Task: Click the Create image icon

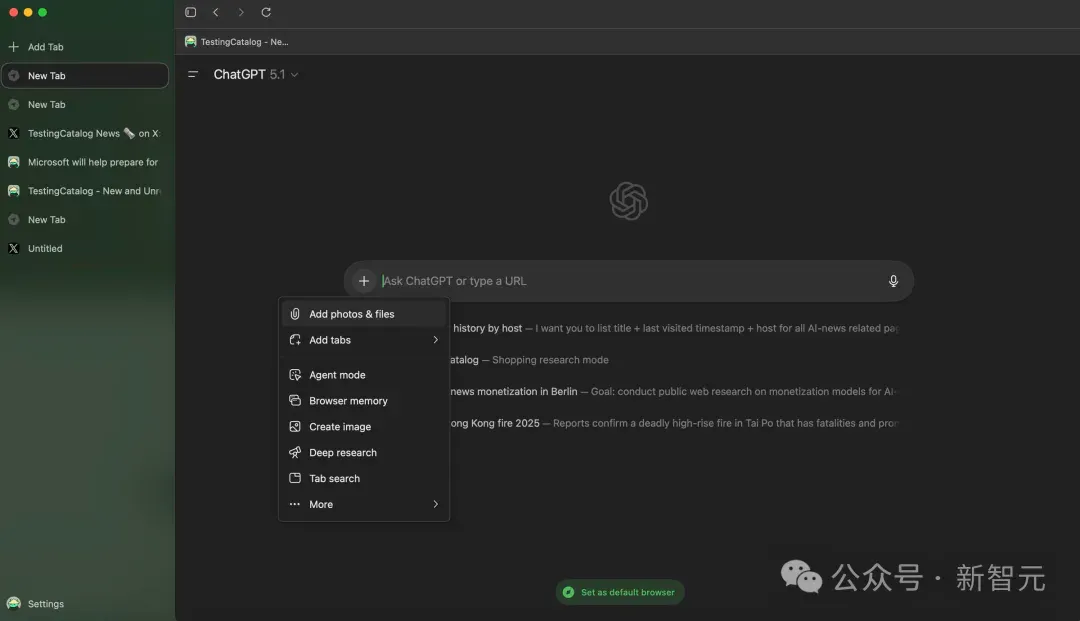Action: point(295,427)
